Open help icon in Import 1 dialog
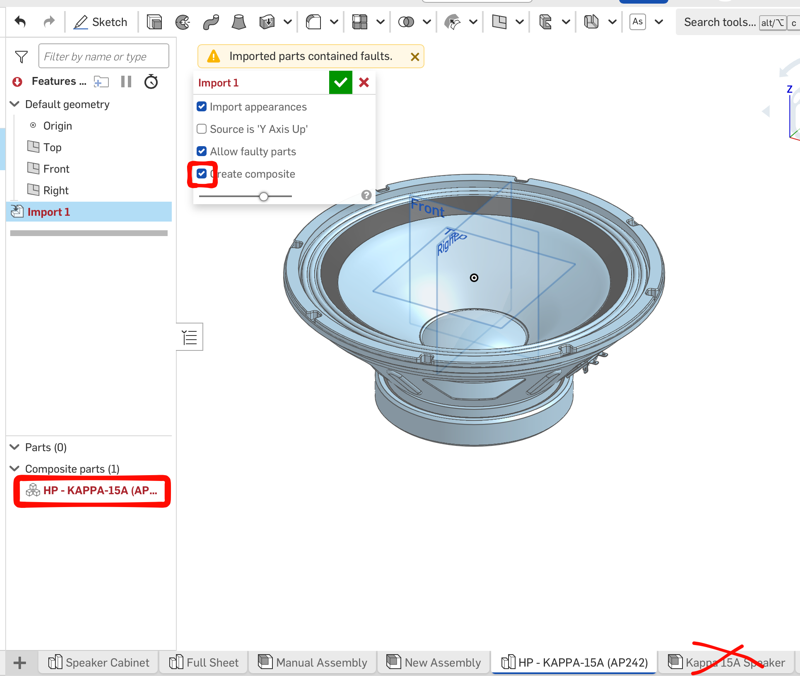The image size is (800, 676). point(366,195)
